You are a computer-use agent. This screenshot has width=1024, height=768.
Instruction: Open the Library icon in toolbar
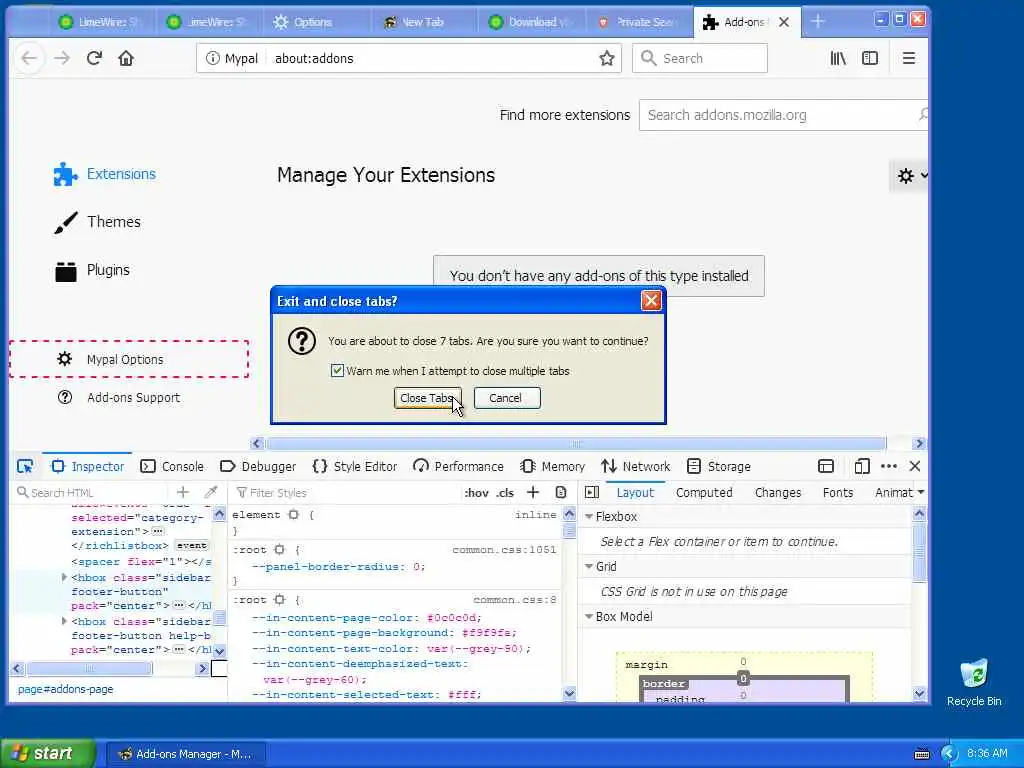[x=838, y=58]
